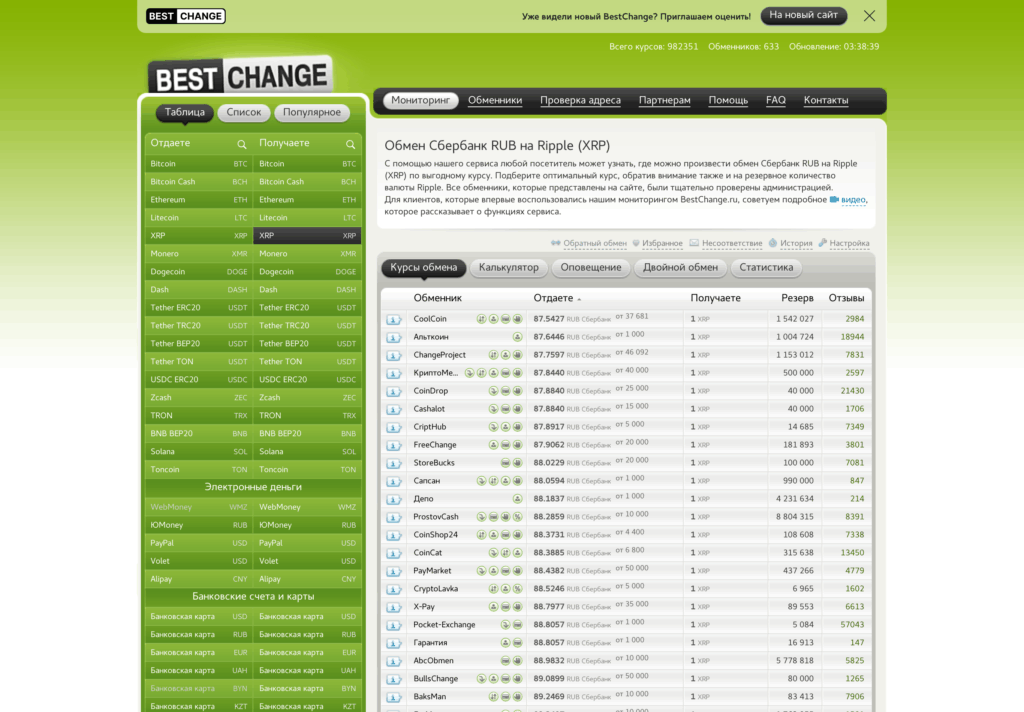The image size is (1024, 712).
Task: Sort by the Отзывы column header
Action: click(846, 298)
